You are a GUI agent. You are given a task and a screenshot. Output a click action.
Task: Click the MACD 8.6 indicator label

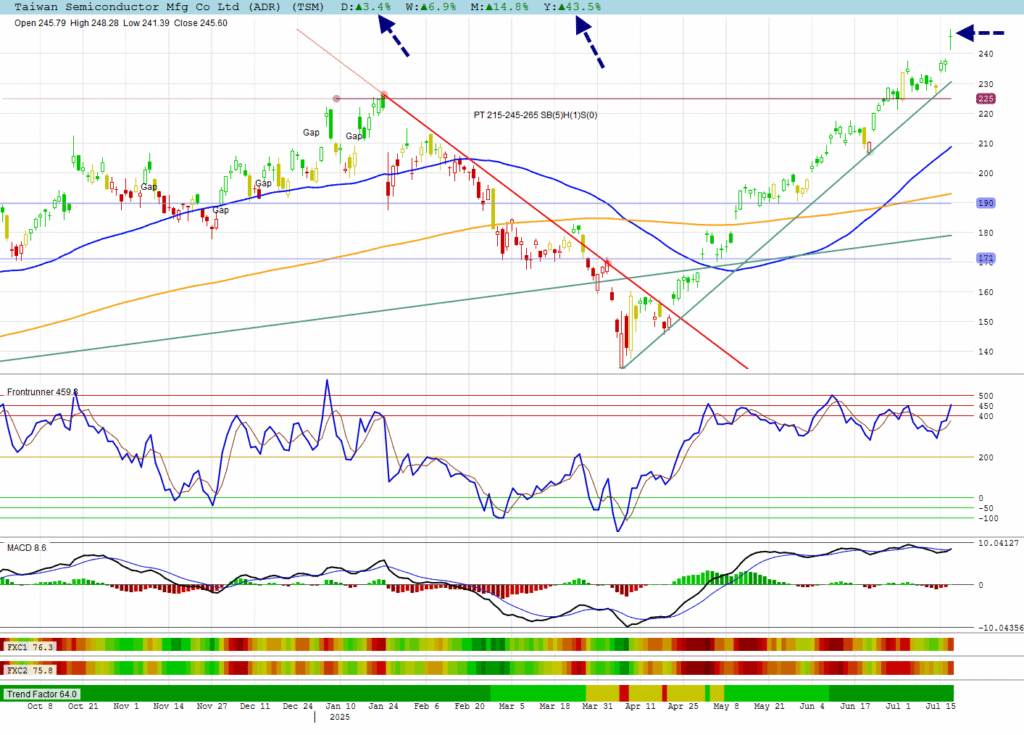coord(27,547)
